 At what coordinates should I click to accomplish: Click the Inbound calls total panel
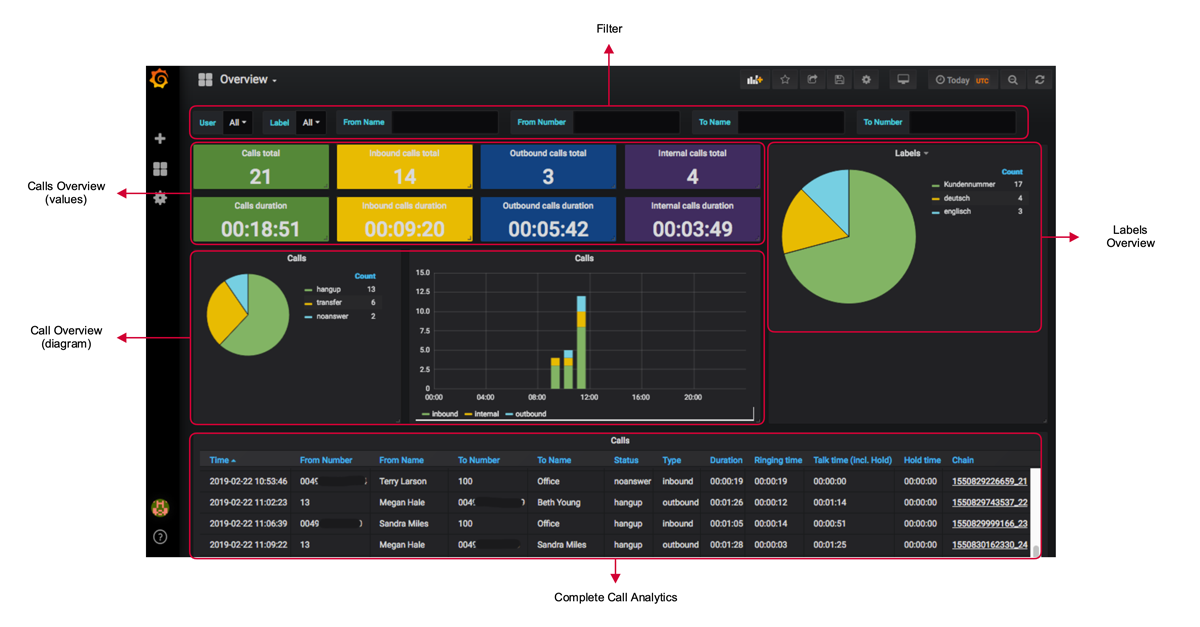click(x=404, y=167)
